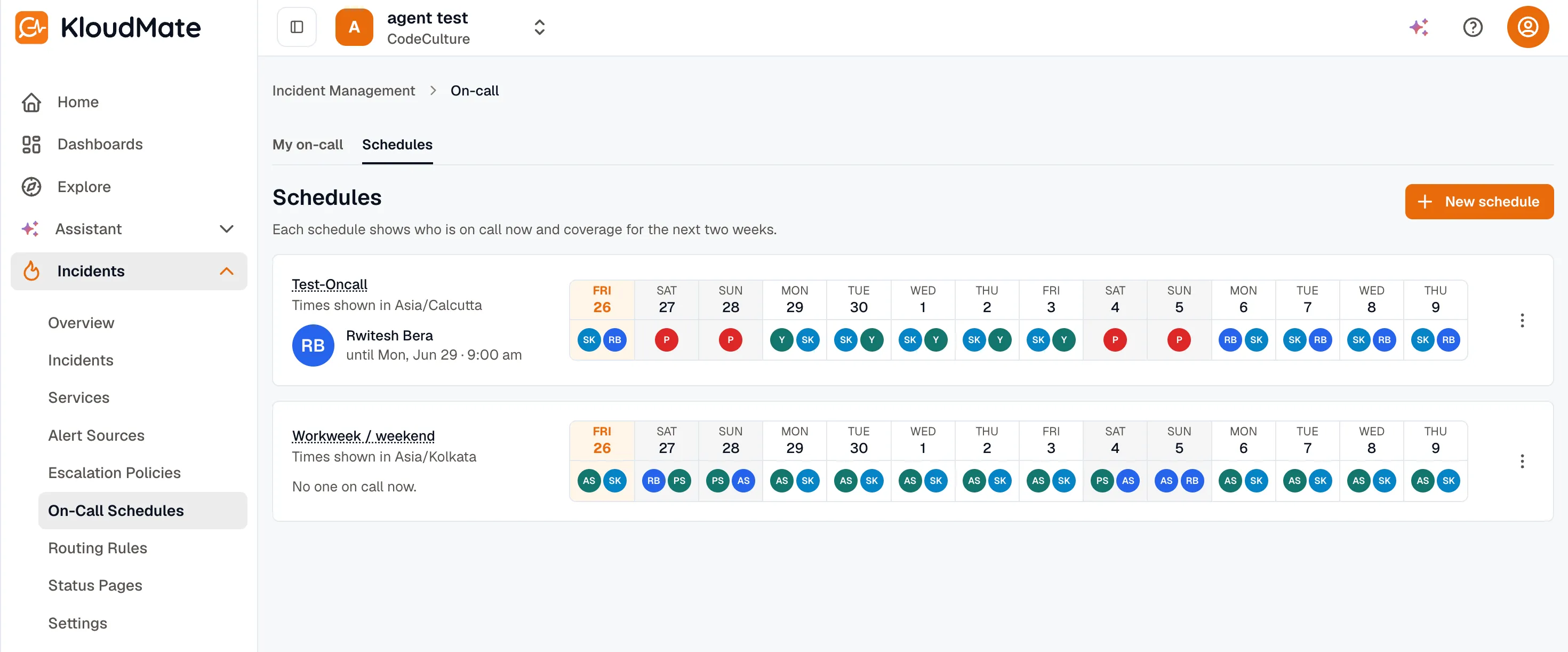Click the large RB avatar for Rwitesh Bera
Viewport: 1568px width, 652px height.
click(313, 345)
